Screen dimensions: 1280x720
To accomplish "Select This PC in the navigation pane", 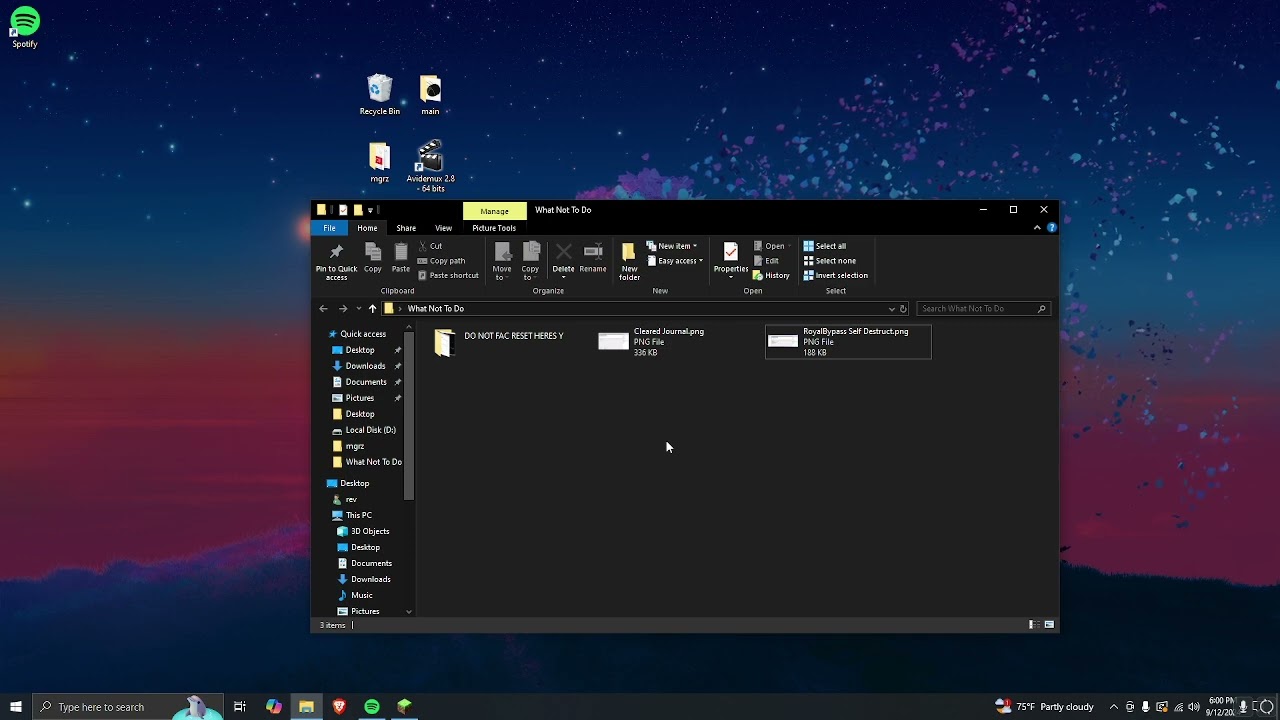I will click(x=358, y=515).
